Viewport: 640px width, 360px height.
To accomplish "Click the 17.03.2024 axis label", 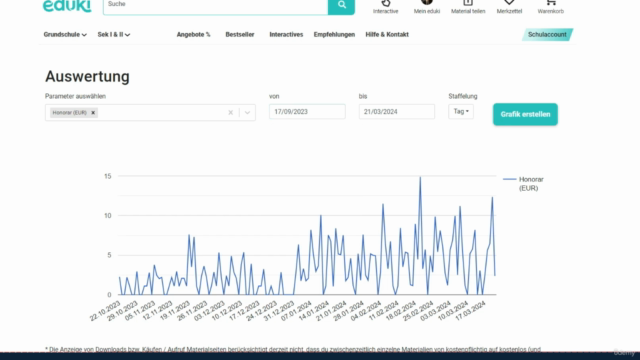I will [x=471, y=311].
